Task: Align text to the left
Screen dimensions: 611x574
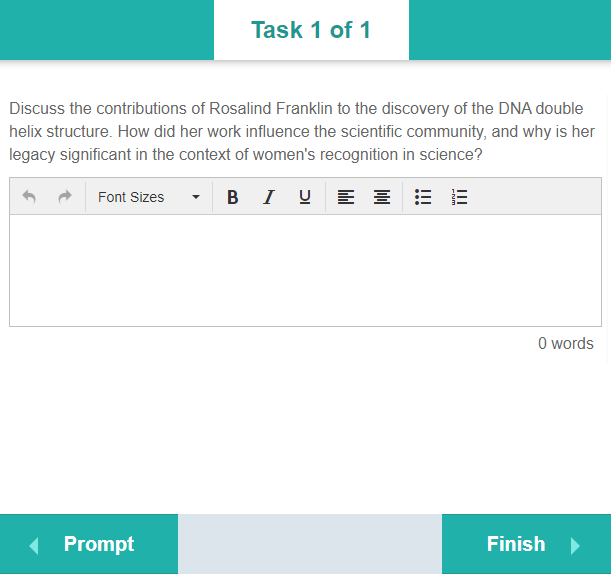Action: 346,197
